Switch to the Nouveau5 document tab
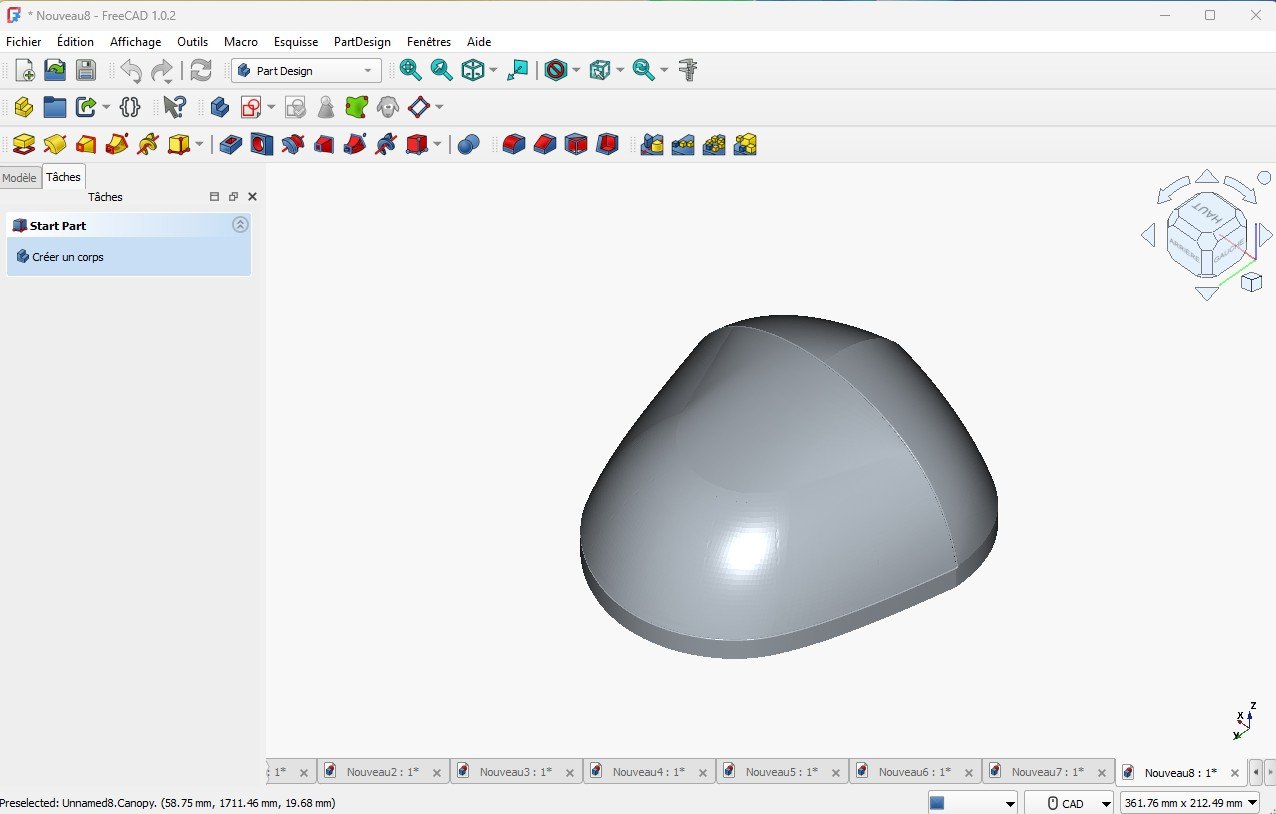This screenshot has width=1276, height=814. coord(782,772)
